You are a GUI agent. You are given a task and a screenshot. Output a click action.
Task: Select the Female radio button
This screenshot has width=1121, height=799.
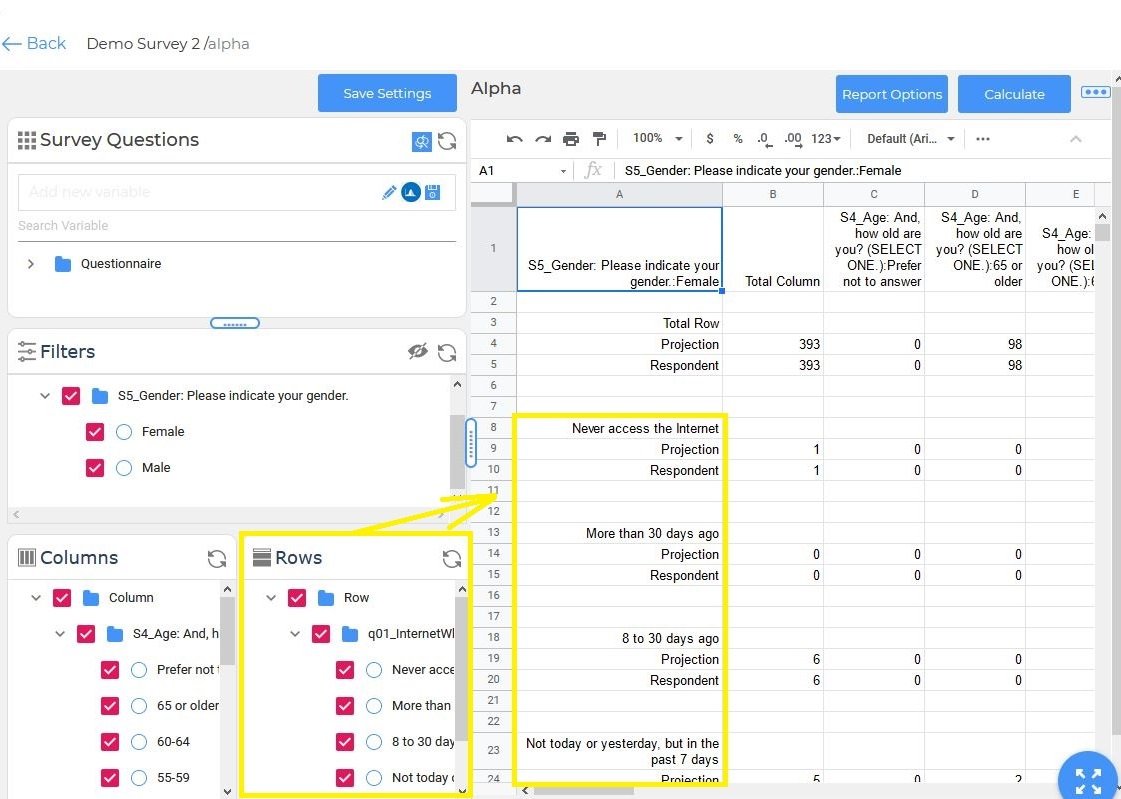tap(124, 432)
